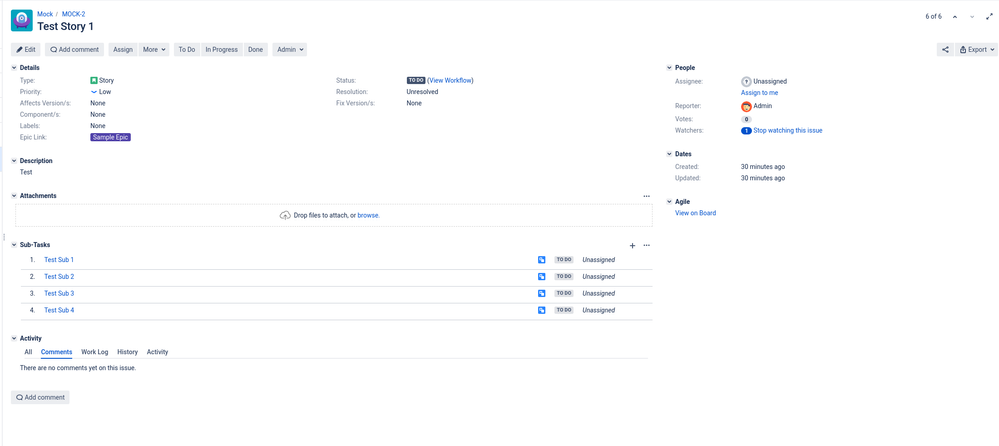Switch to the All activity tab
This screenshot has height=446, width=999.
(x=28, y=352)
